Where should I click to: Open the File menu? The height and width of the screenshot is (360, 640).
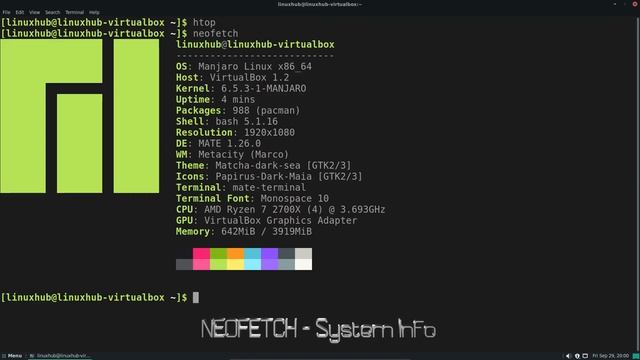7,12
